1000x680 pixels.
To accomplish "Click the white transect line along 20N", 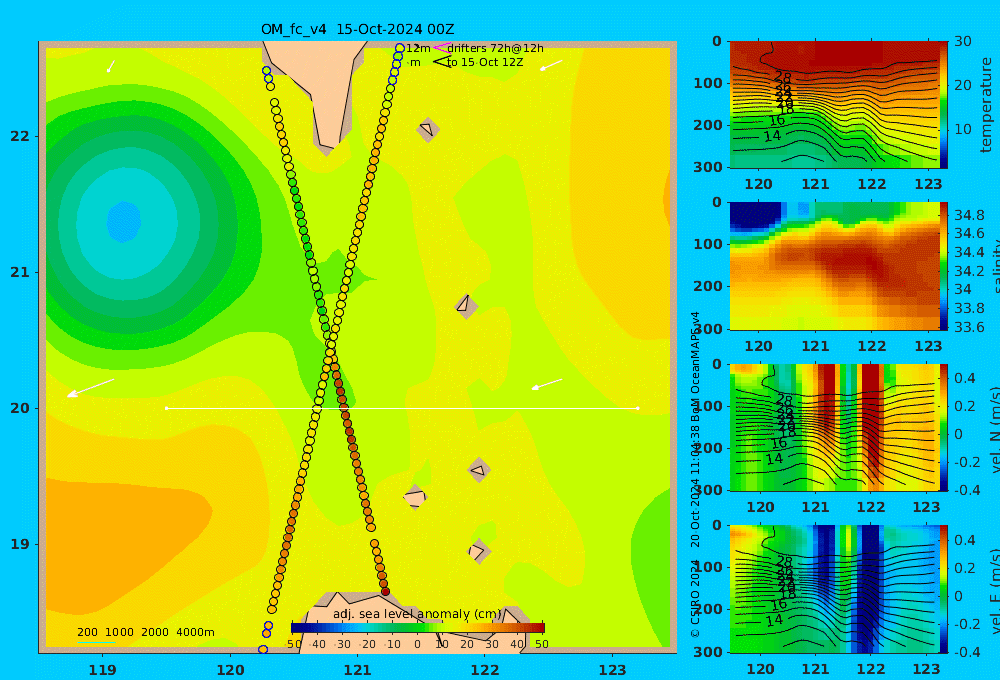I will point(402,408).
